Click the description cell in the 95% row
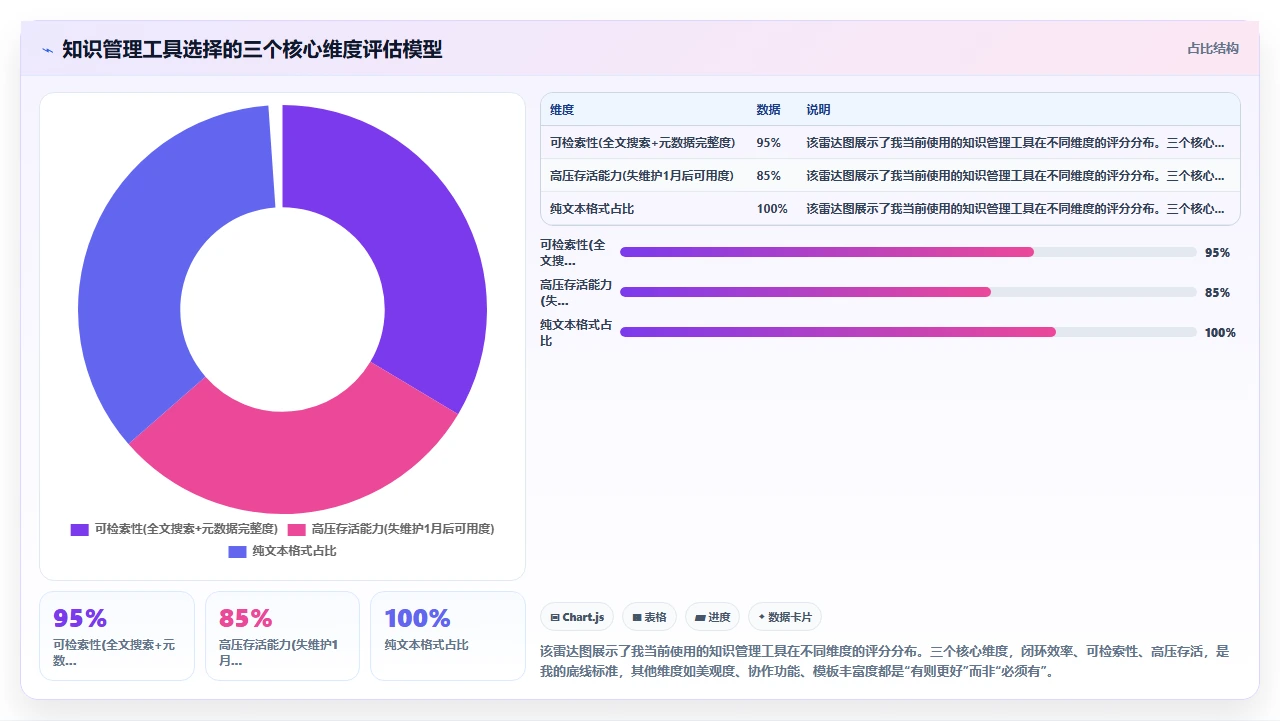 [x=1017, y=143]
